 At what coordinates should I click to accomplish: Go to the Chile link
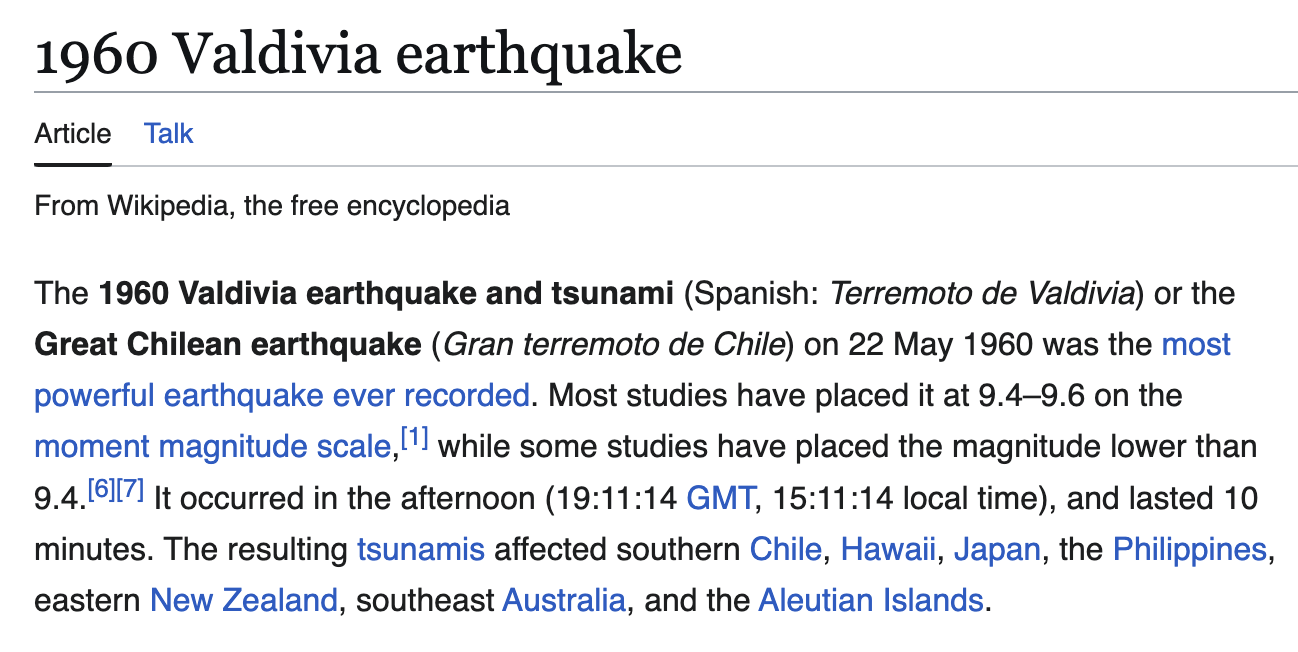pos(785,550)
